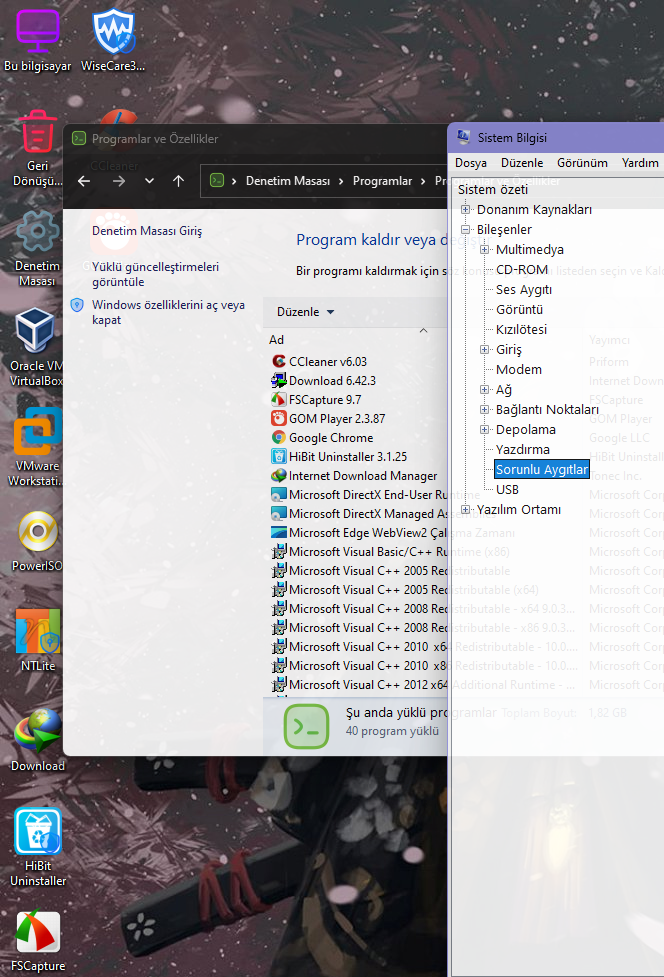The width and height of the screenshot is (664, 977).
Task: Select Yazdırma tree item
Action: (523, 449)
